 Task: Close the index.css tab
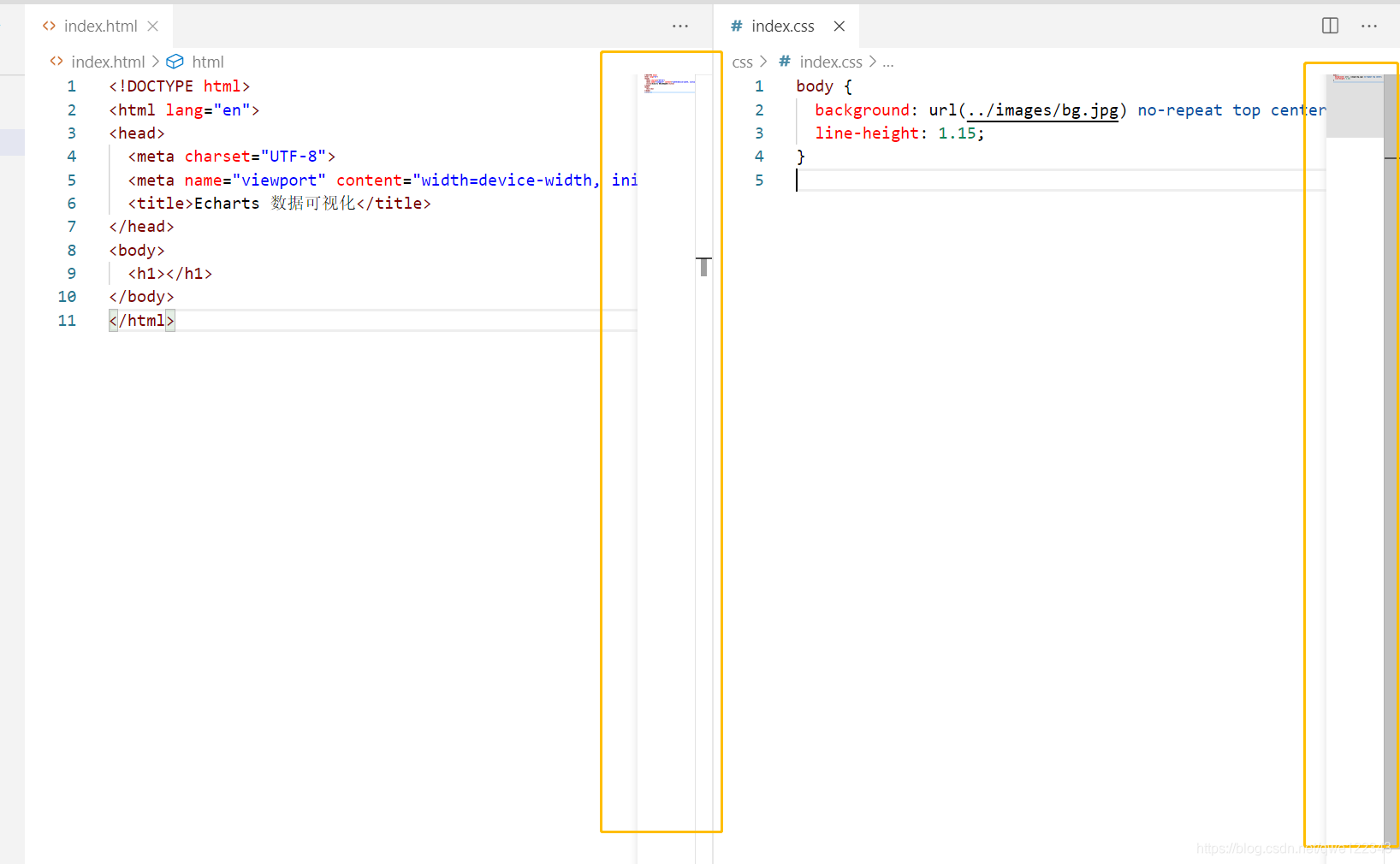[839, 27]
